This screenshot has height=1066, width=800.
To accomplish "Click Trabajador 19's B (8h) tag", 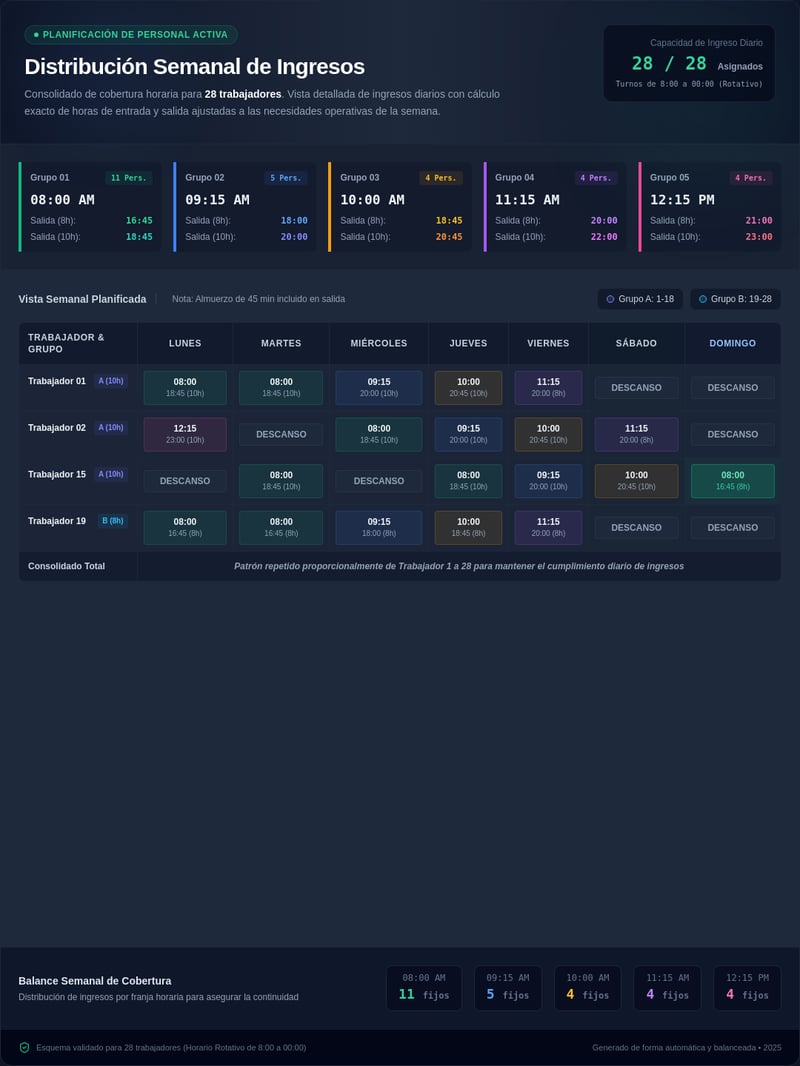I will [113, 521].
